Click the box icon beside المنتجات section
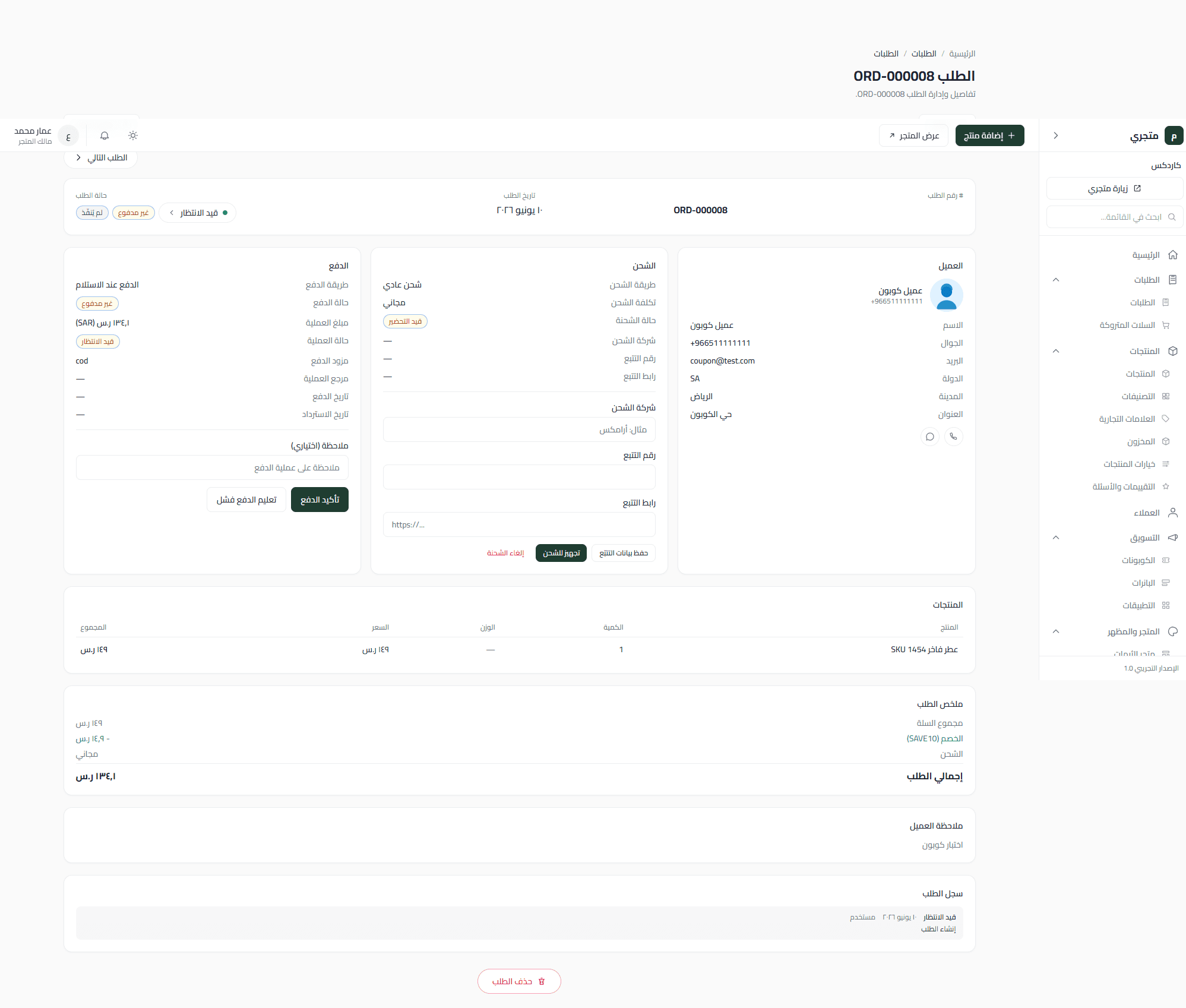Viewport: 1186px width, 1008px height. 1173,351
